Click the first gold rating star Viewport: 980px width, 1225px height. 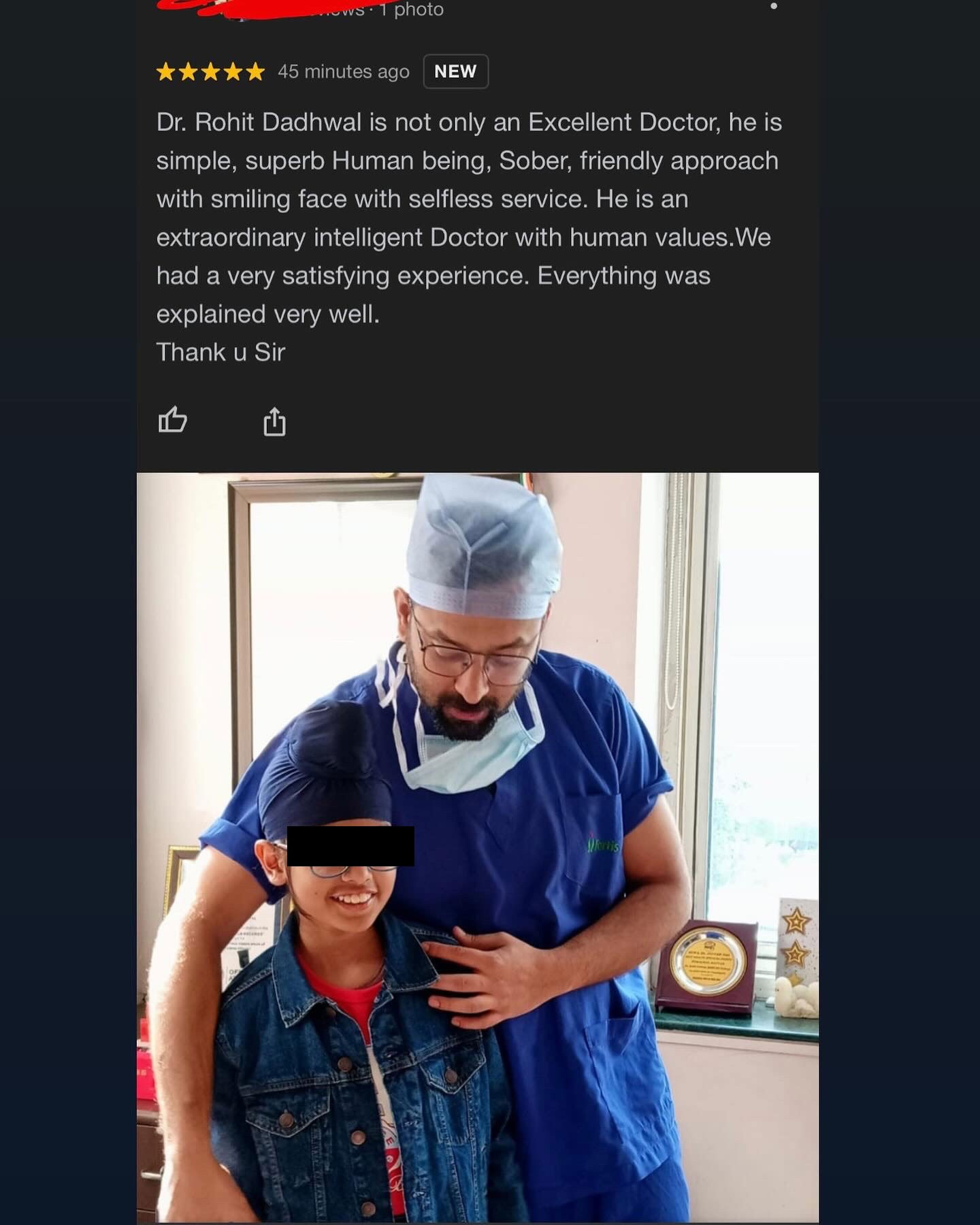point(166,71)
